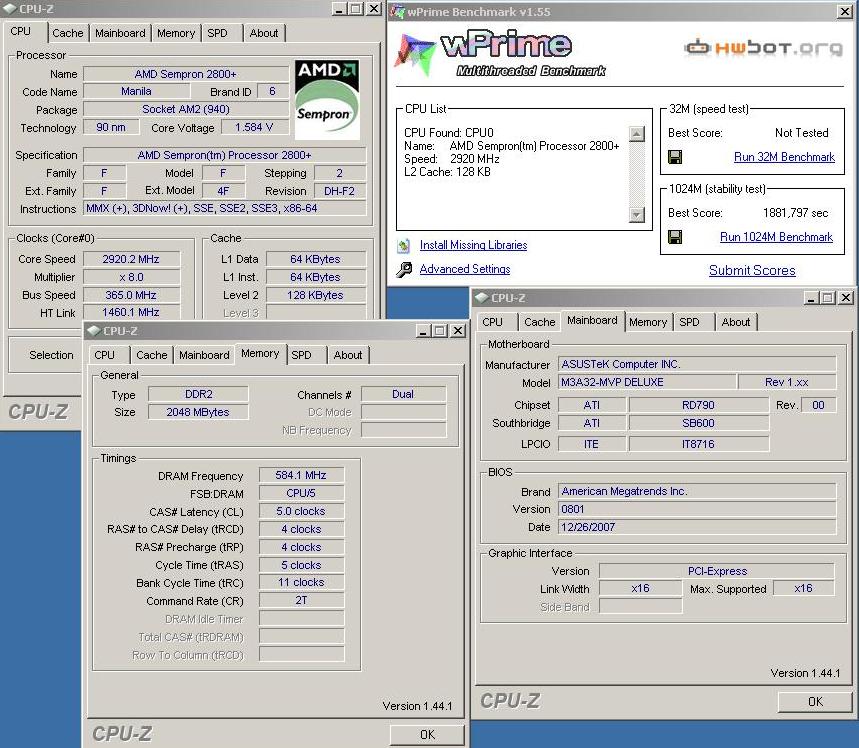This screenshot has height=748, width=859.
Task: Click the CPU-Z Memory window title icon
Action: point(94,330)
